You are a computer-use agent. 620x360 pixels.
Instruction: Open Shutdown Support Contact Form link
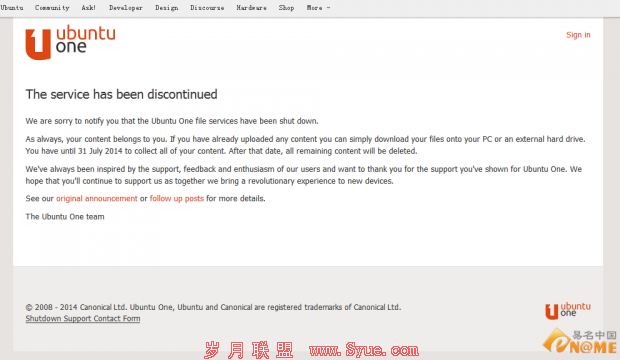tap(83, 318)
